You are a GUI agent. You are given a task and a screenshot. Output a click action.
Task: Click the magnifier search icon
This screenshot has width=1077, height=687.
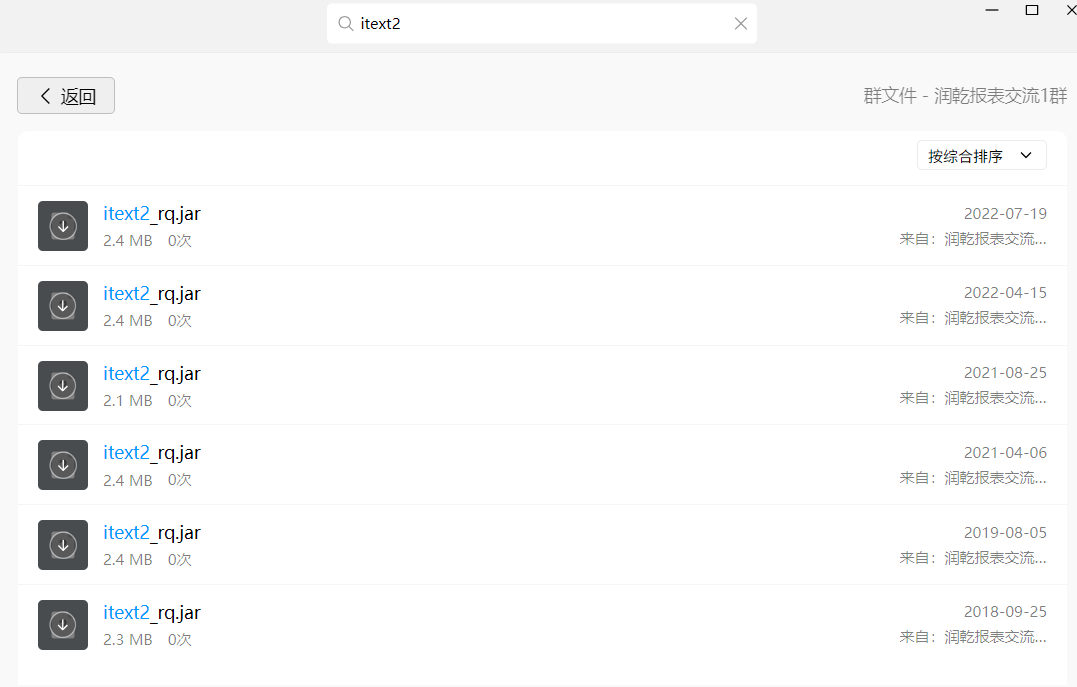[x=346, y=23]
